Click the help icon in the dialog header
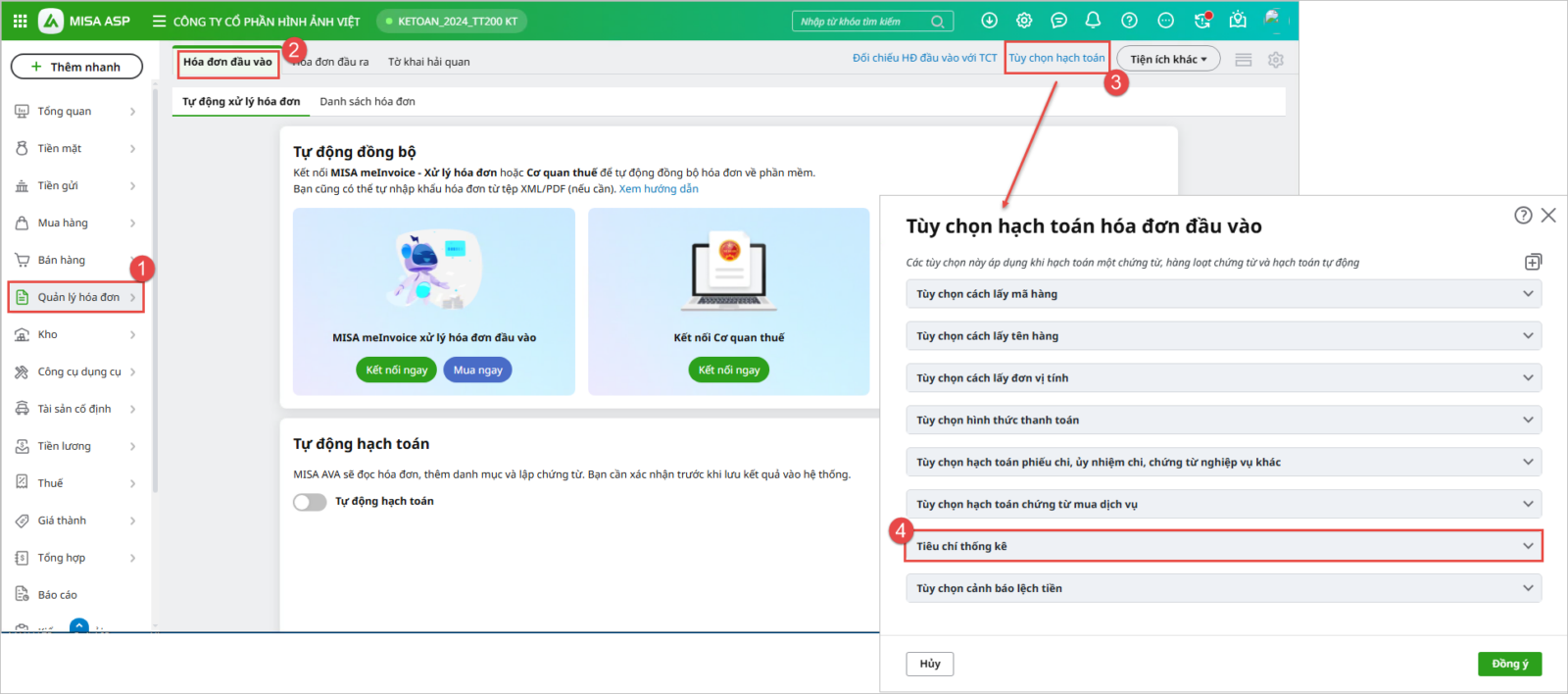This screenshot has height=694, width=1568. coord(1522,216)
